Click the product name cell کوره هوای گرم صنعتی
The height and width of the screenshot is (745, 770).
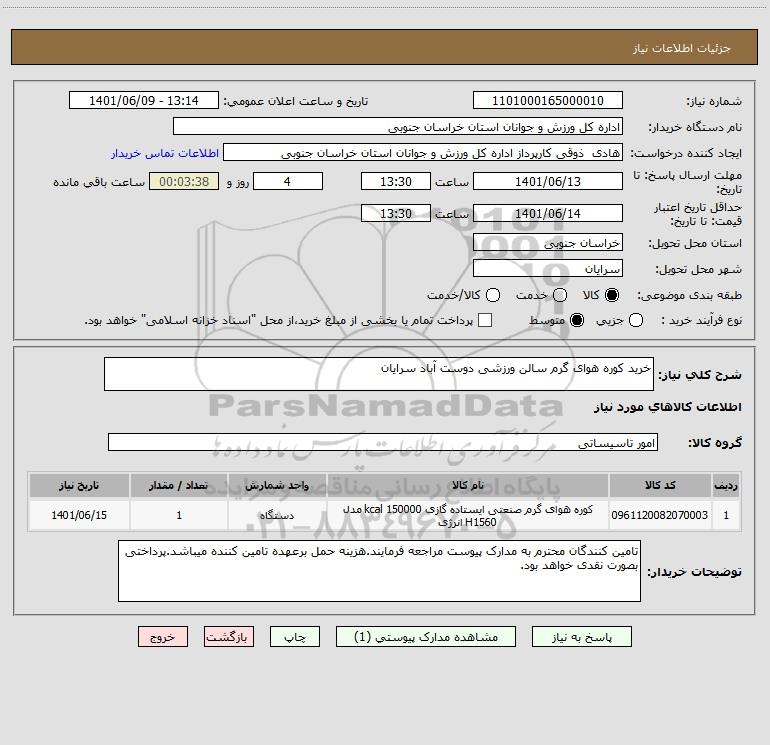[x=468, y=515]
